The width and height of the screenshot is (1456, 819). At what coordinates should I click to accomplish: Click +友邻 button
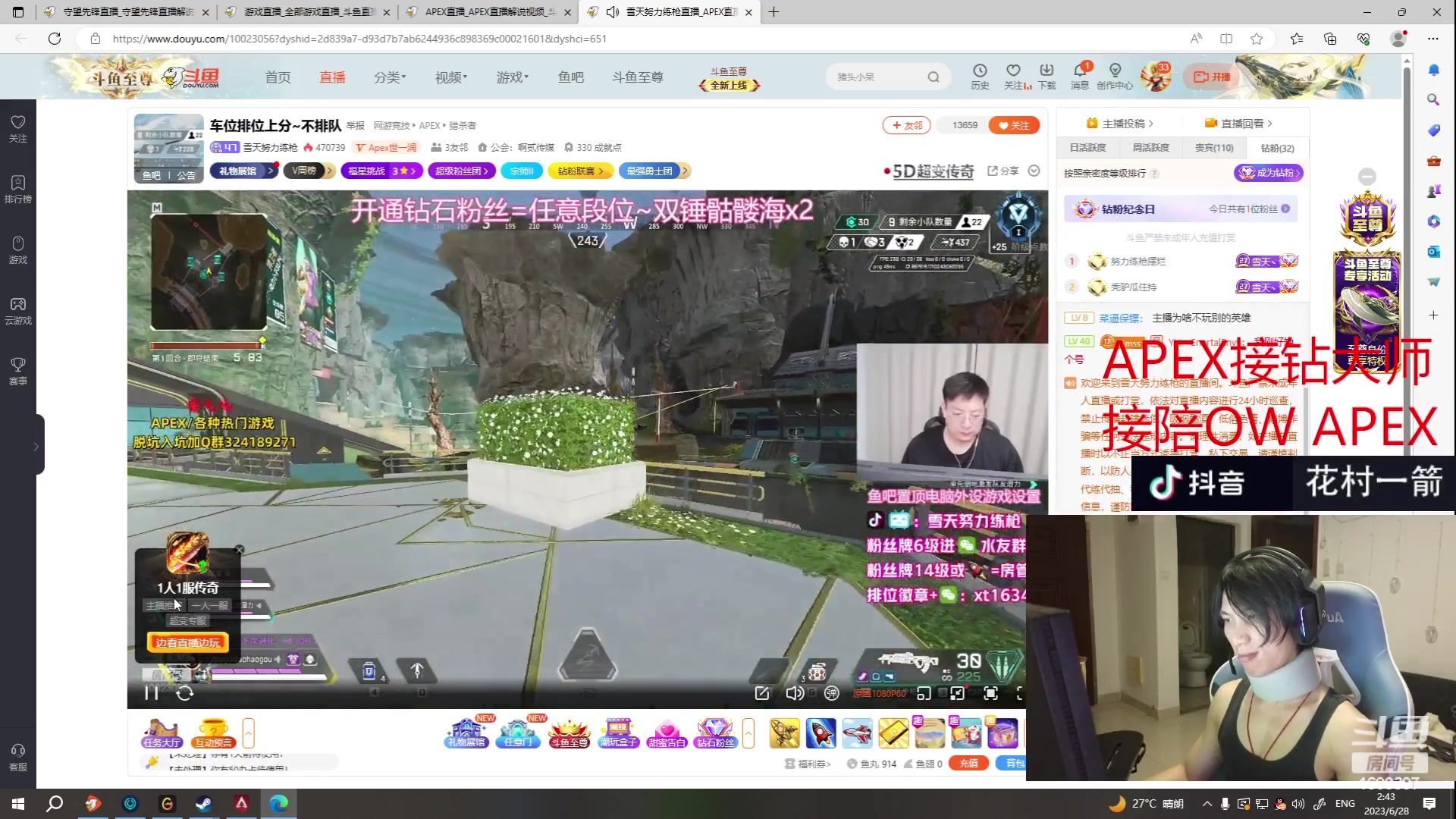(x=908, y=125)
